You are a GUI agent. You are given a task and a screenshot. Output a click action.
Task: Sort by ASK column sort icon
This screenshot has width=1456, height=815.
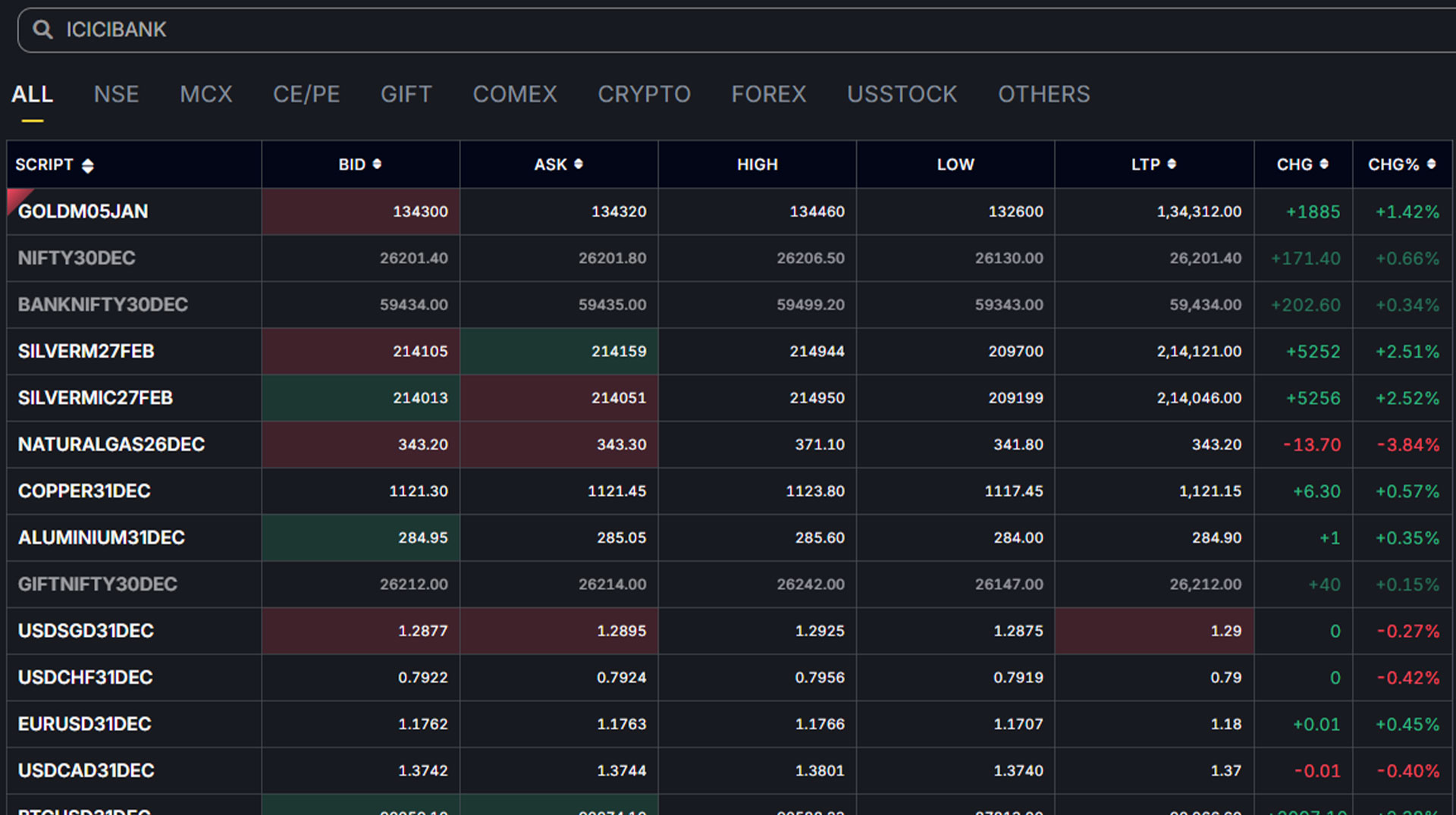(579, 164)
